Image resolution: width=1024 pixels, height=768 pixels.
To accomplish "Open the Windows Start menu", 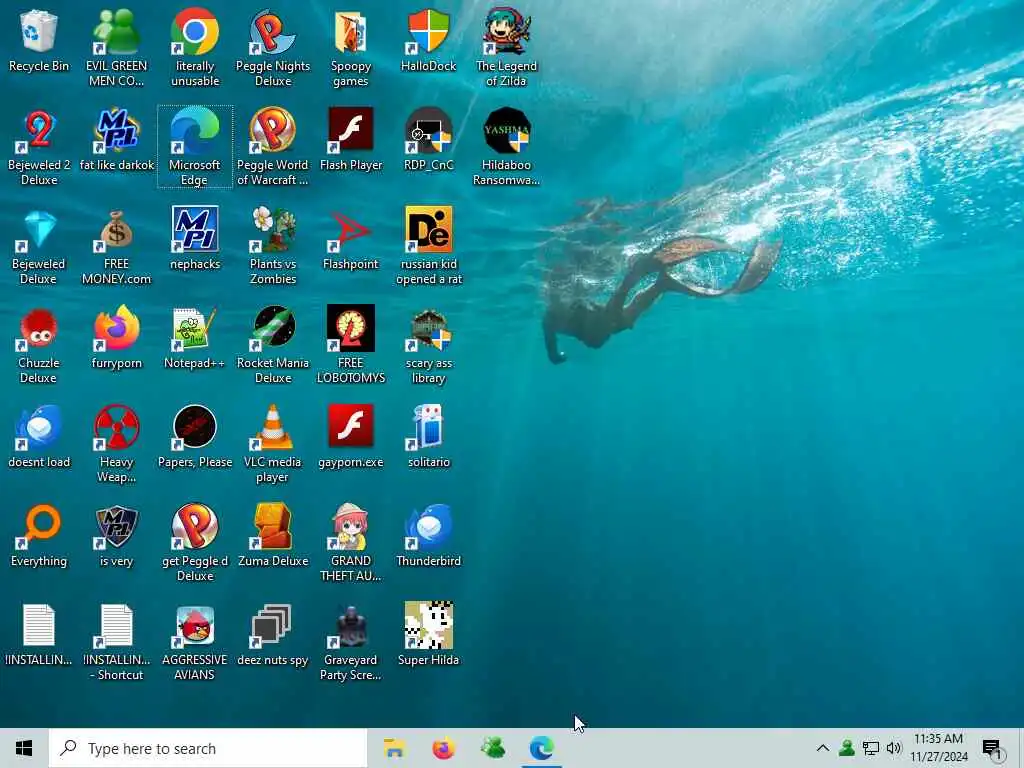I will [24, 748].
